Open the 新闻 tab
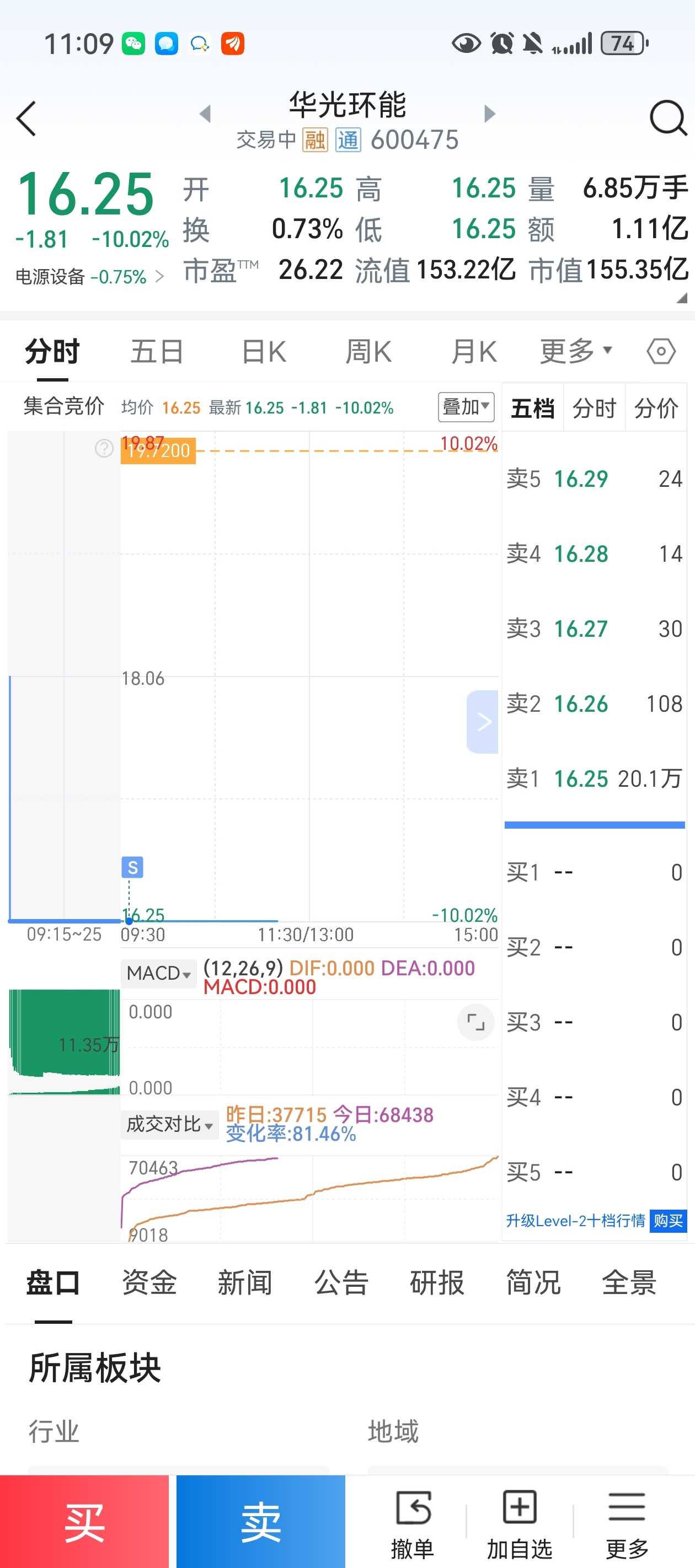Viewport: 695px width, 1568px height. [245, 1283]
